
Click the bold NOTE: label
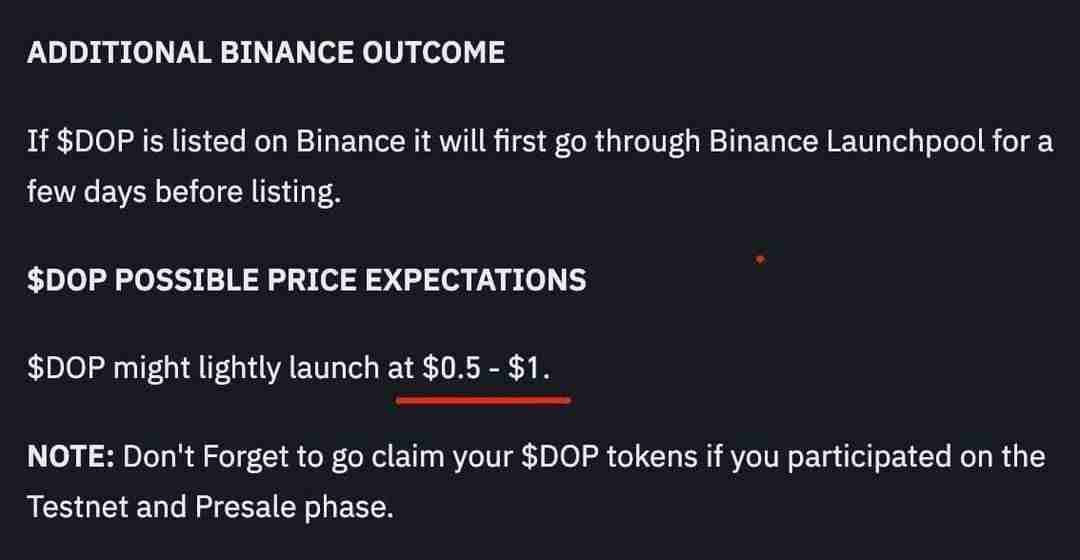coord(71,457)
